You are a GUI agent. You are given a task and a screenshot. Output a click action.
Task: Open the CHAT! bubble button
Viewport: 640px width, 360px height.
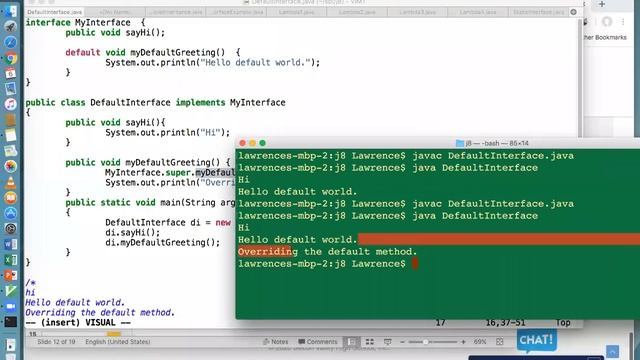[536, 340]
